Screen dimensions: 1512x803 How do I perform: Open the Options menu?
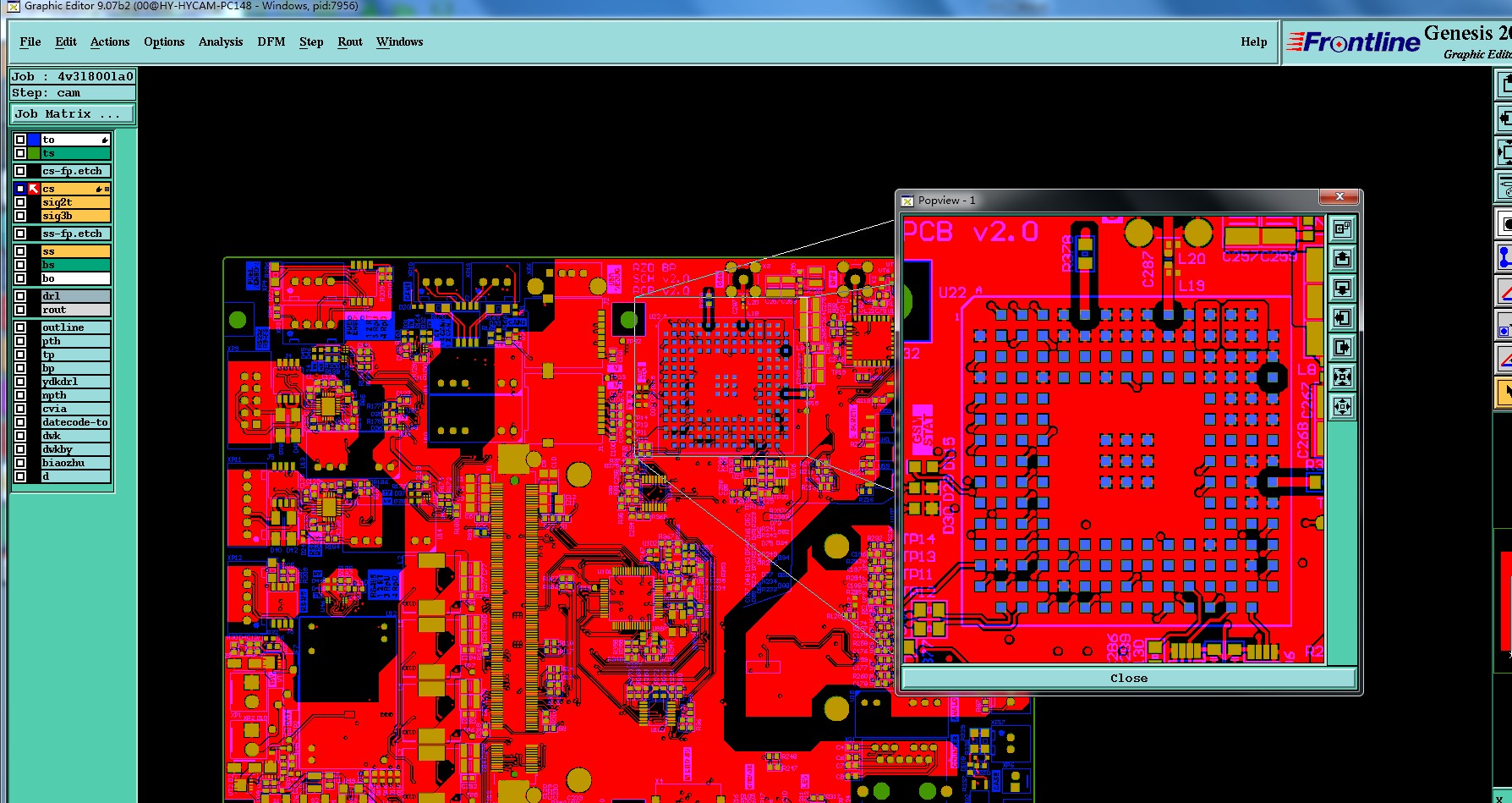pos(164,42)
